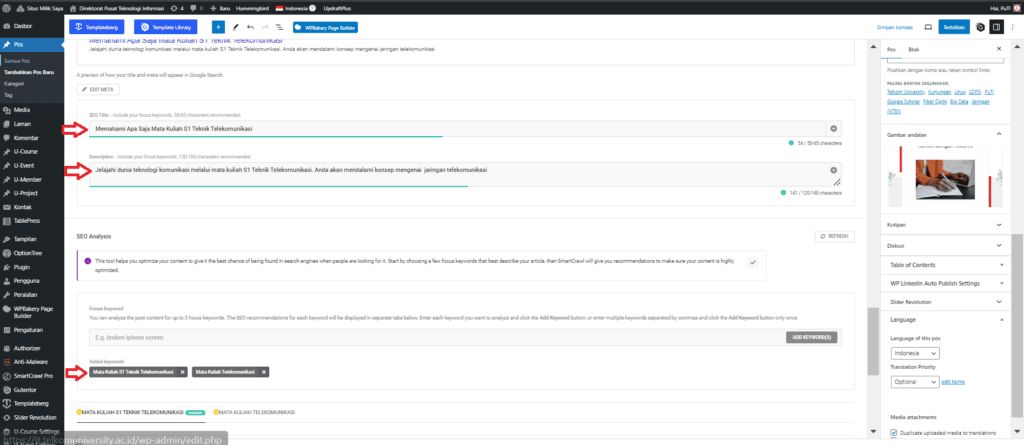
Task: Expand the Table of Contents panel
Action: point(944,265)
